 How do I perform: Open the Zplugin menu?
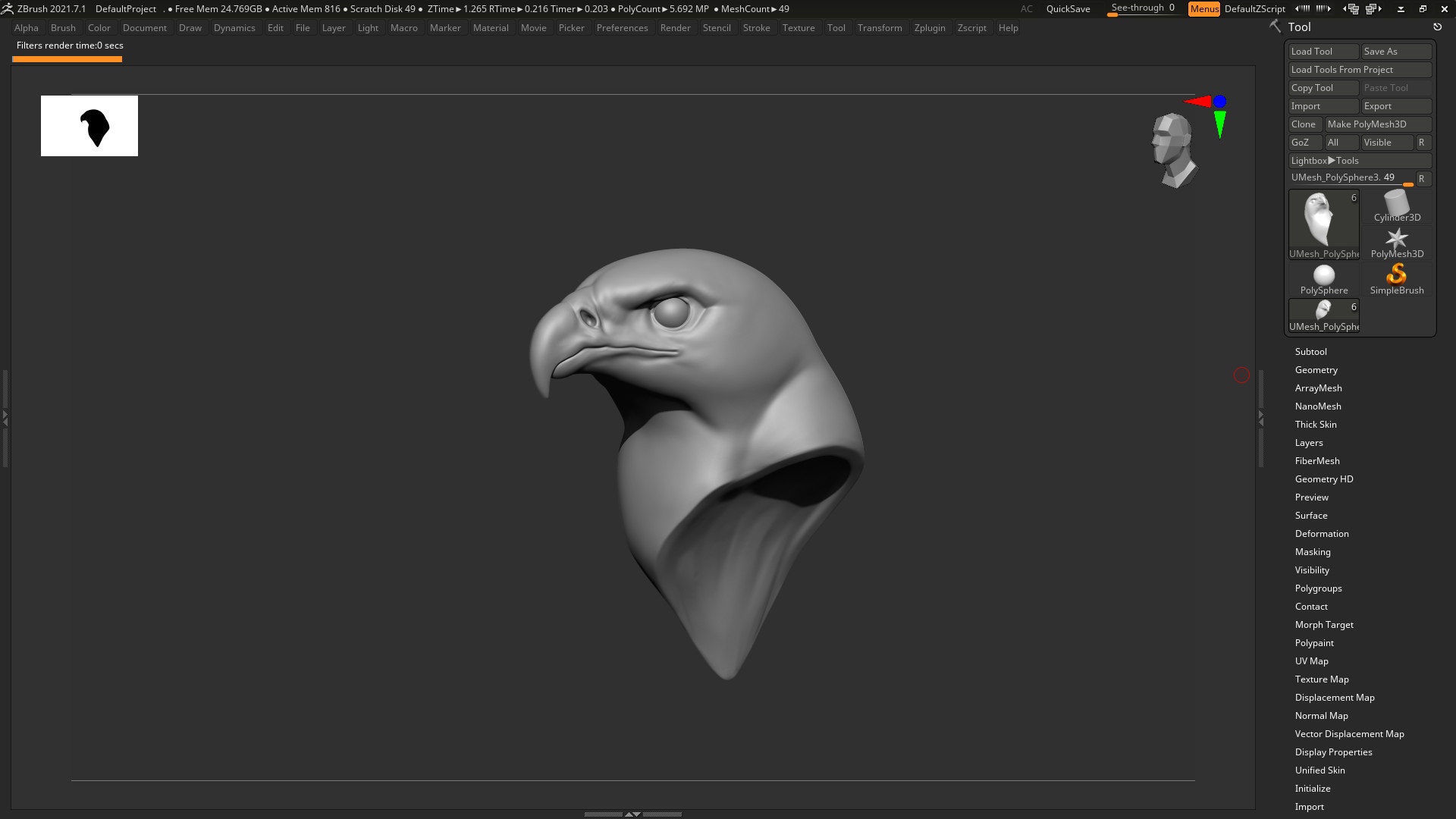pos(929,28)
